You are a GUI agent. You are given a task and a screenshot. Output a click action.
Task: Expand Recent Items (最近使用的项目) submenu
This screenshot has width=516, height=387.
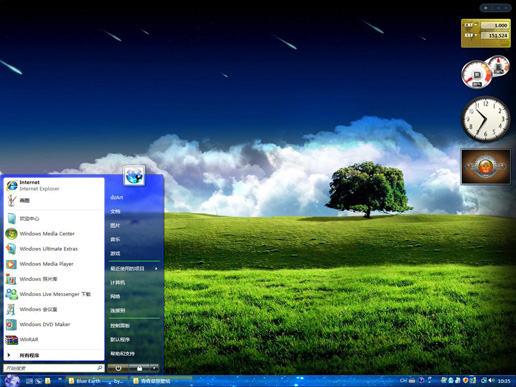pyautogui.click(x=134, y=269)
